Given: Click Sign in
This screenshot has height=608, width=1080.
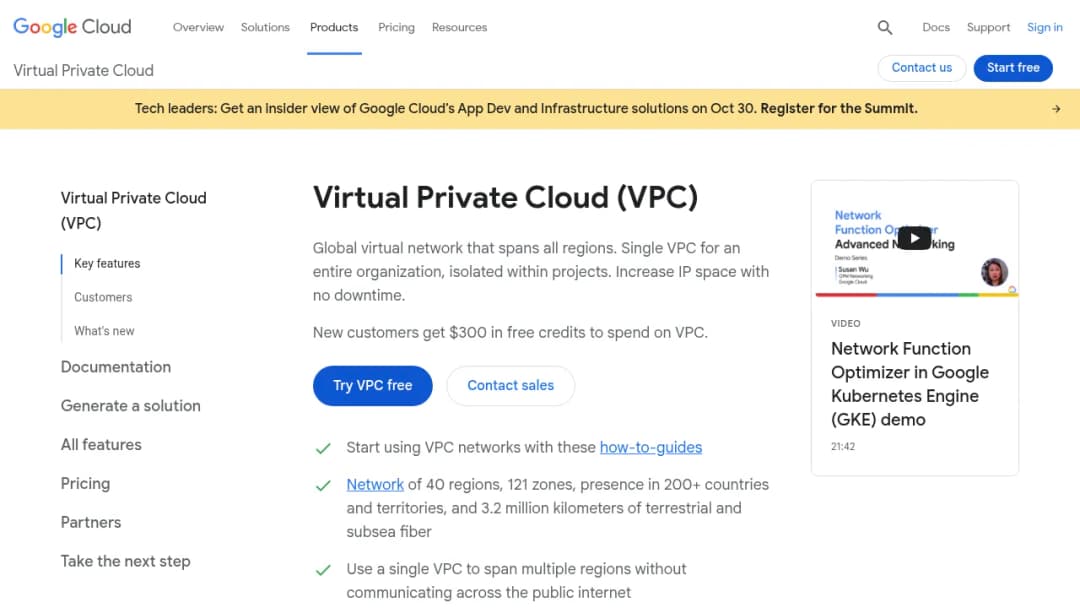Looking at the screenshot, I should click(1045, 28).
